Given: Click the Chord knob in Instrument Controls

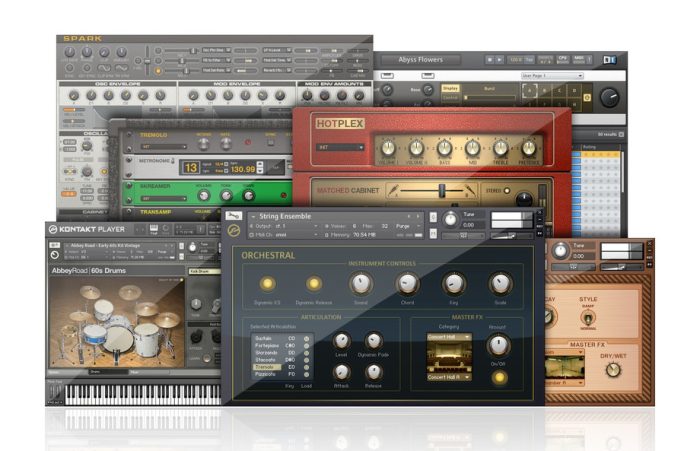Looking at the screenshot, I should pyautogui.click(x=407, y=284).
